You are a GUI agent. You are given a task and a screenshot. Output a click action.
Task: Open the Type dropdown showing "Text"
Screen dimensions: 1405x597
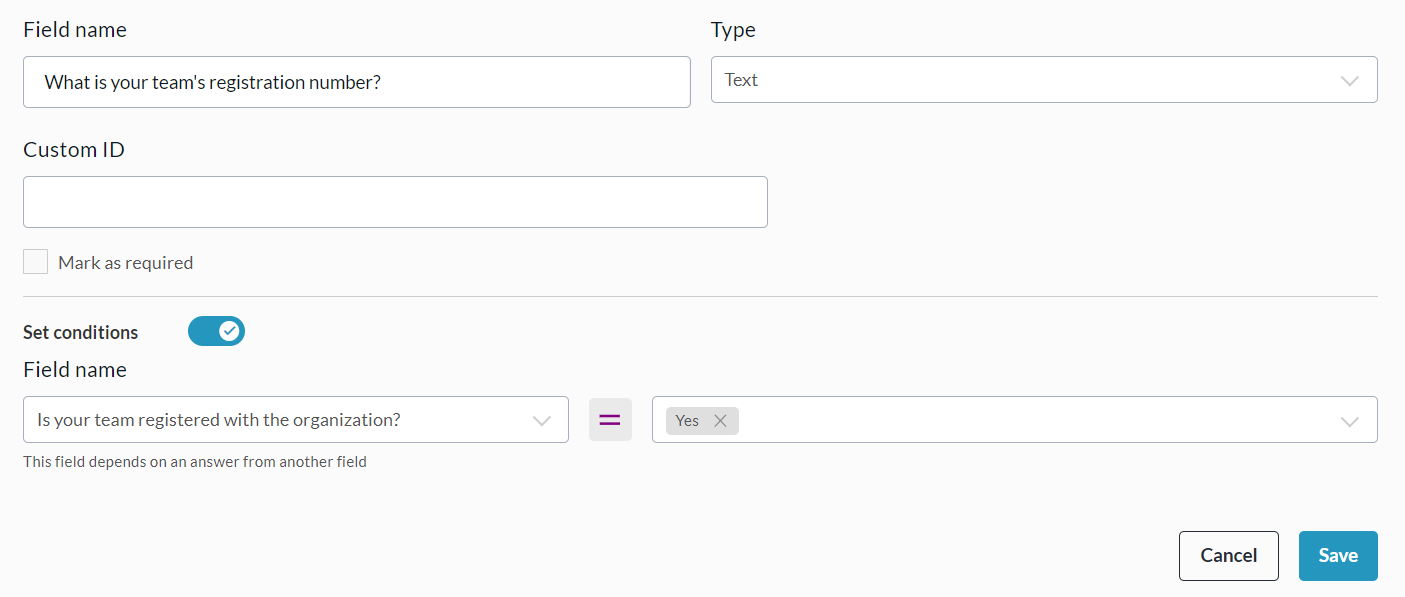(1030, 80)
